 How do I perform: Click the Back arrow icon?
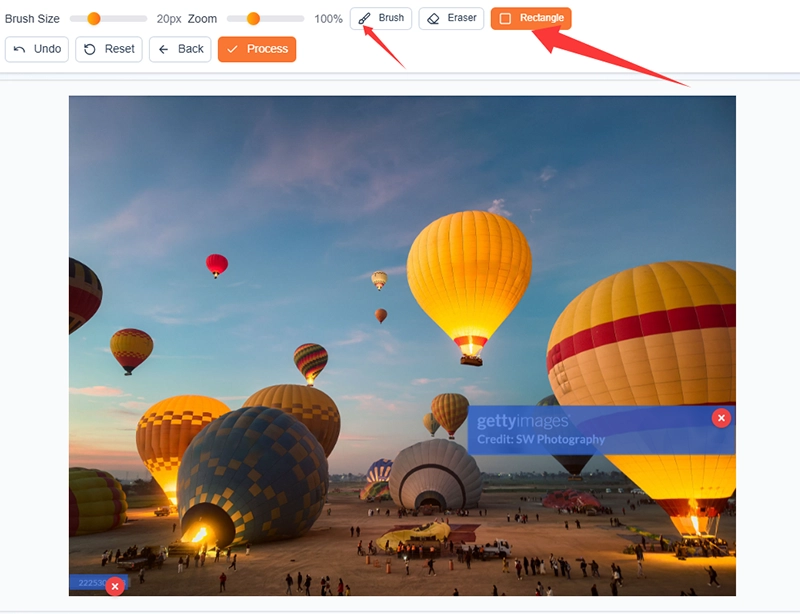[163, 49]
